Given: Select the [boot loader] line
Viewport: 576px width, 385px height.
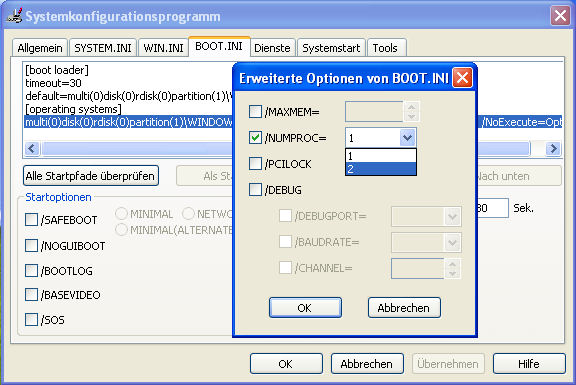Looking at the screenshot, I should (x=57, y=70).
